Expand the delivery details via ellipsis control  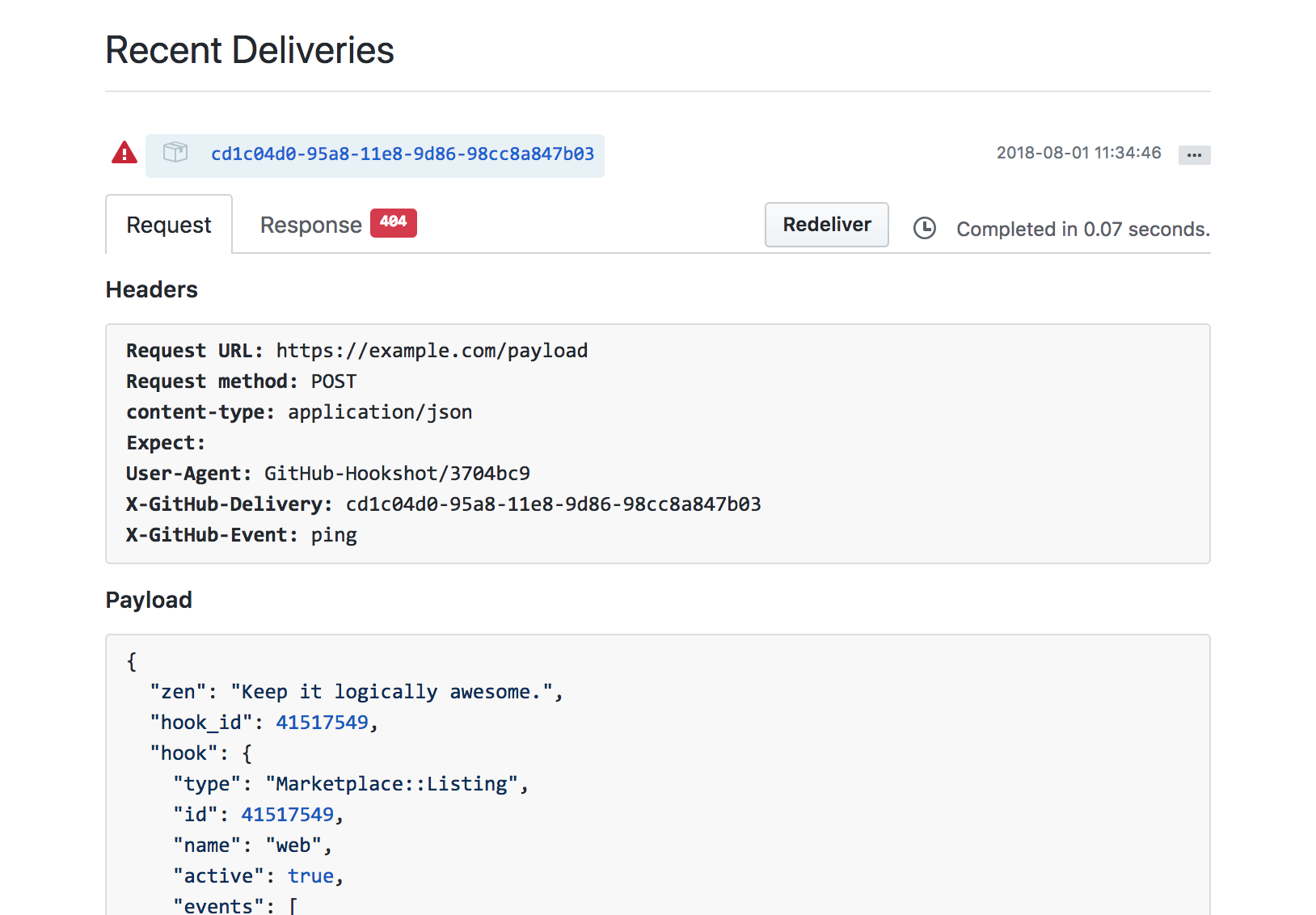pos(1194,154)
